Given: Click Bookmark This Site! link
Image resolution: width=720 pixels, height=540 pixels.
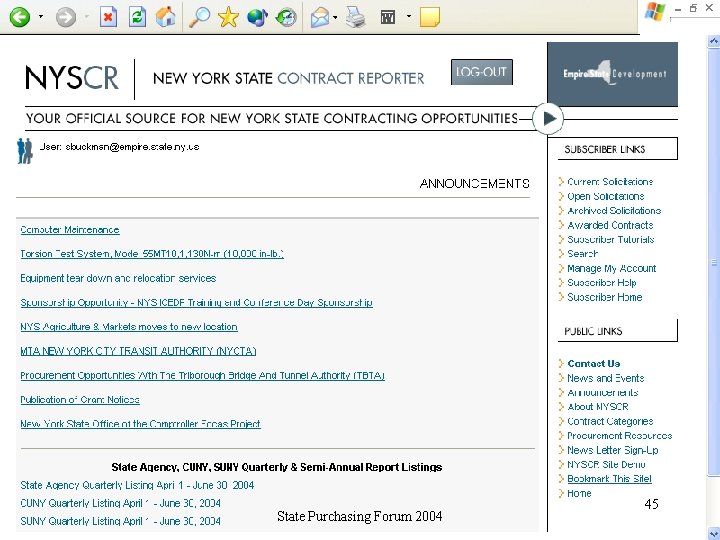Looking at the screenshot, I should (609, 479).
